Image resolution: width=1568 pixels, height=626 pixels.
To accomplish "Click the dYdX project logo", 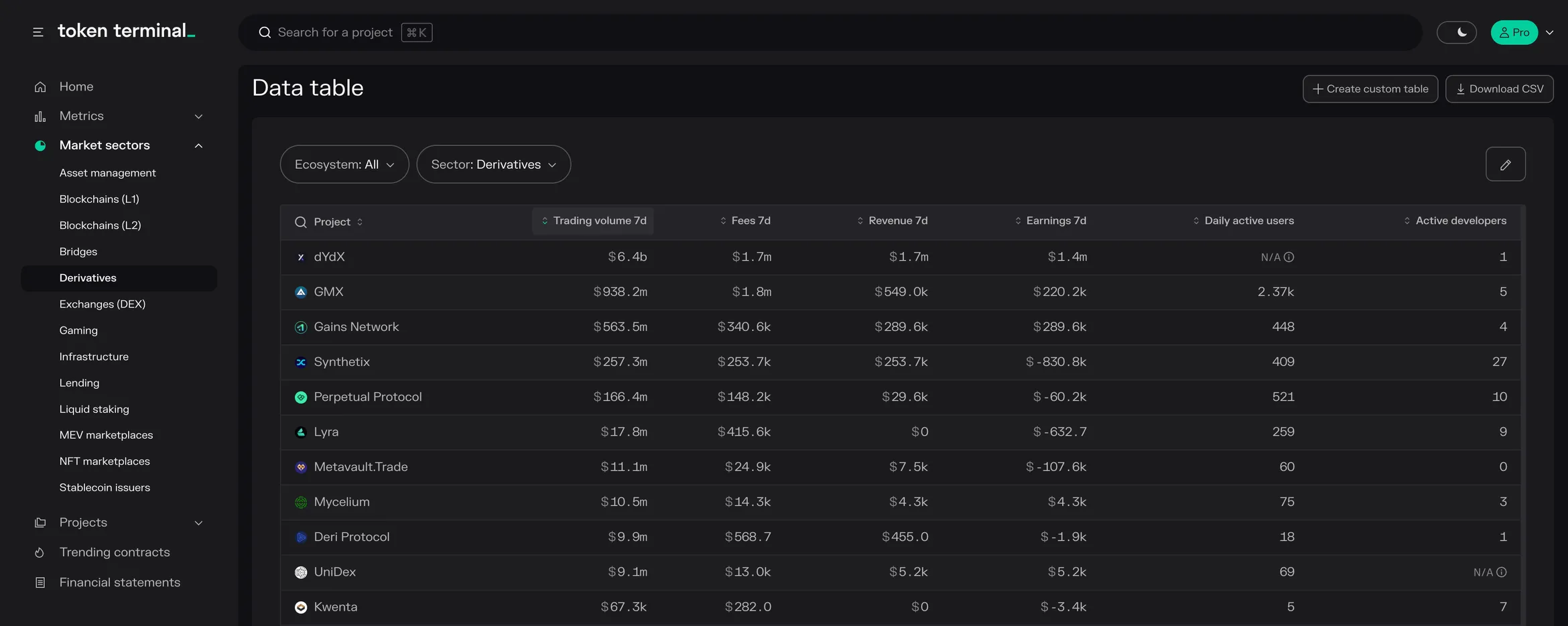I will coord(301,257).
